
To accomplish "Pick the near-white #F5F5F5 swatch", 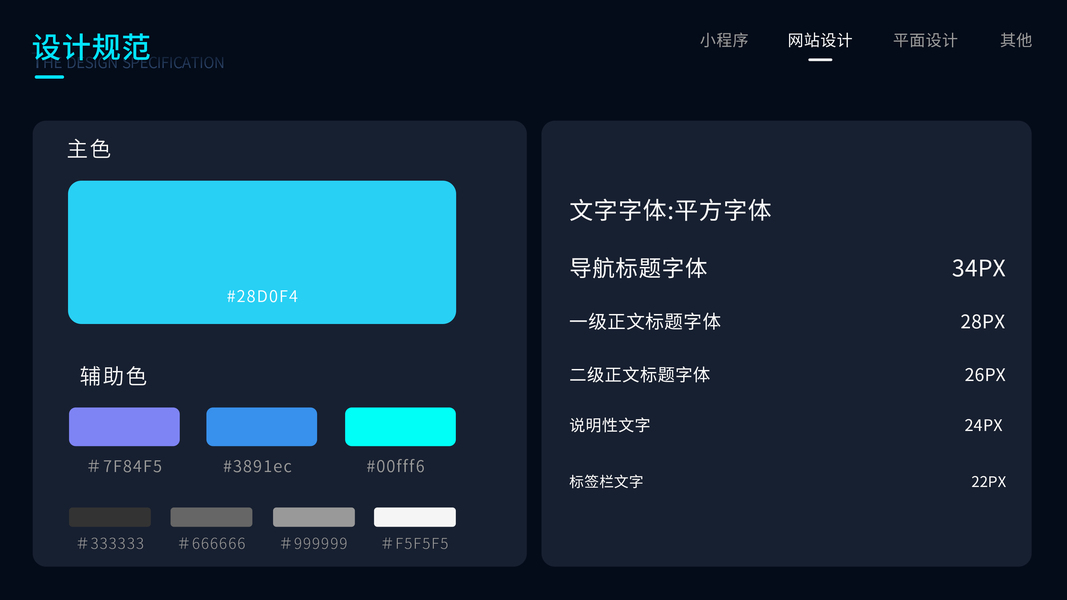I will click(x=415, y=517).
